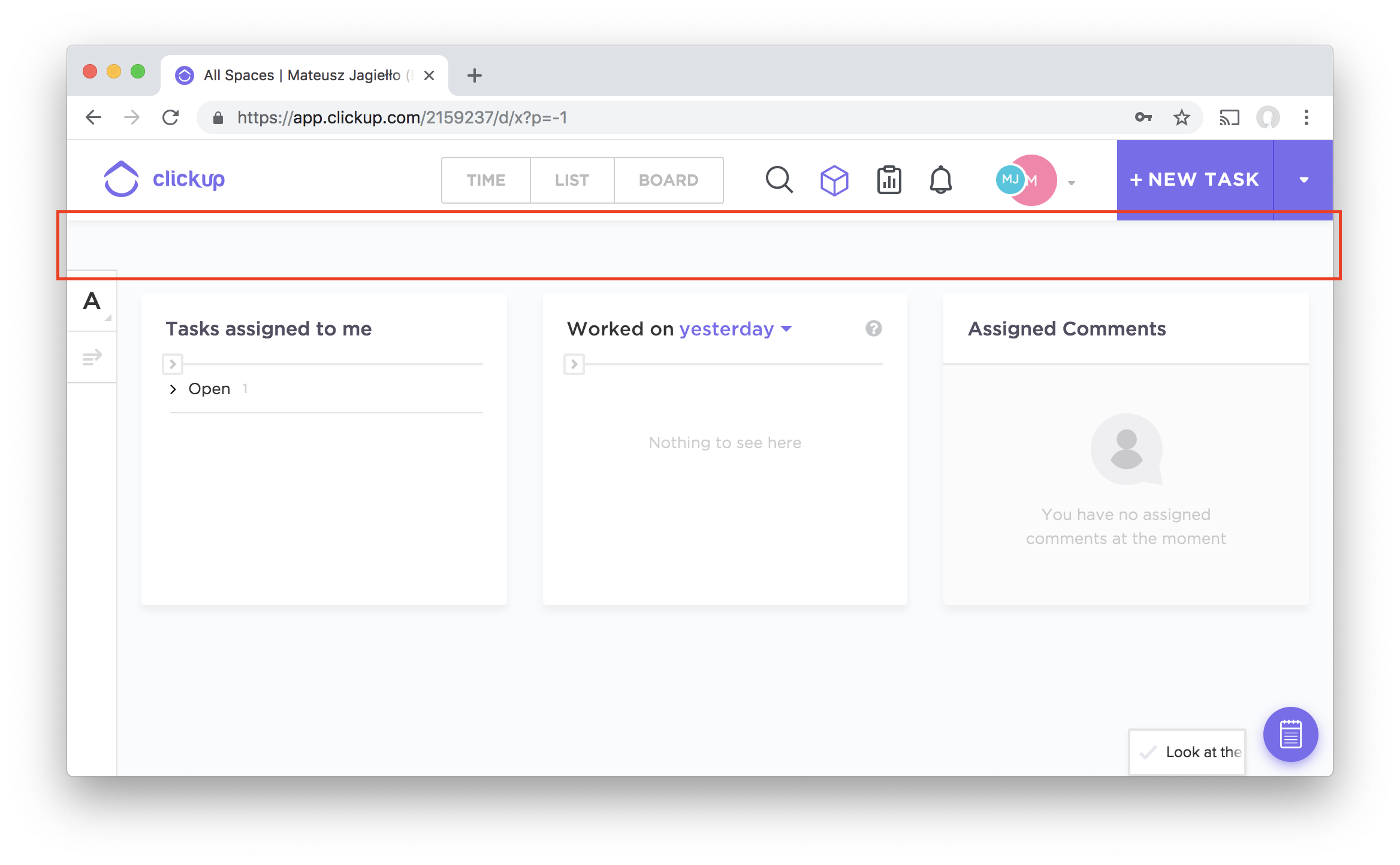This screenshot has height=865, width=1400.
Task: Open the avatar dropdown arrow
Action: [1072, 183]
